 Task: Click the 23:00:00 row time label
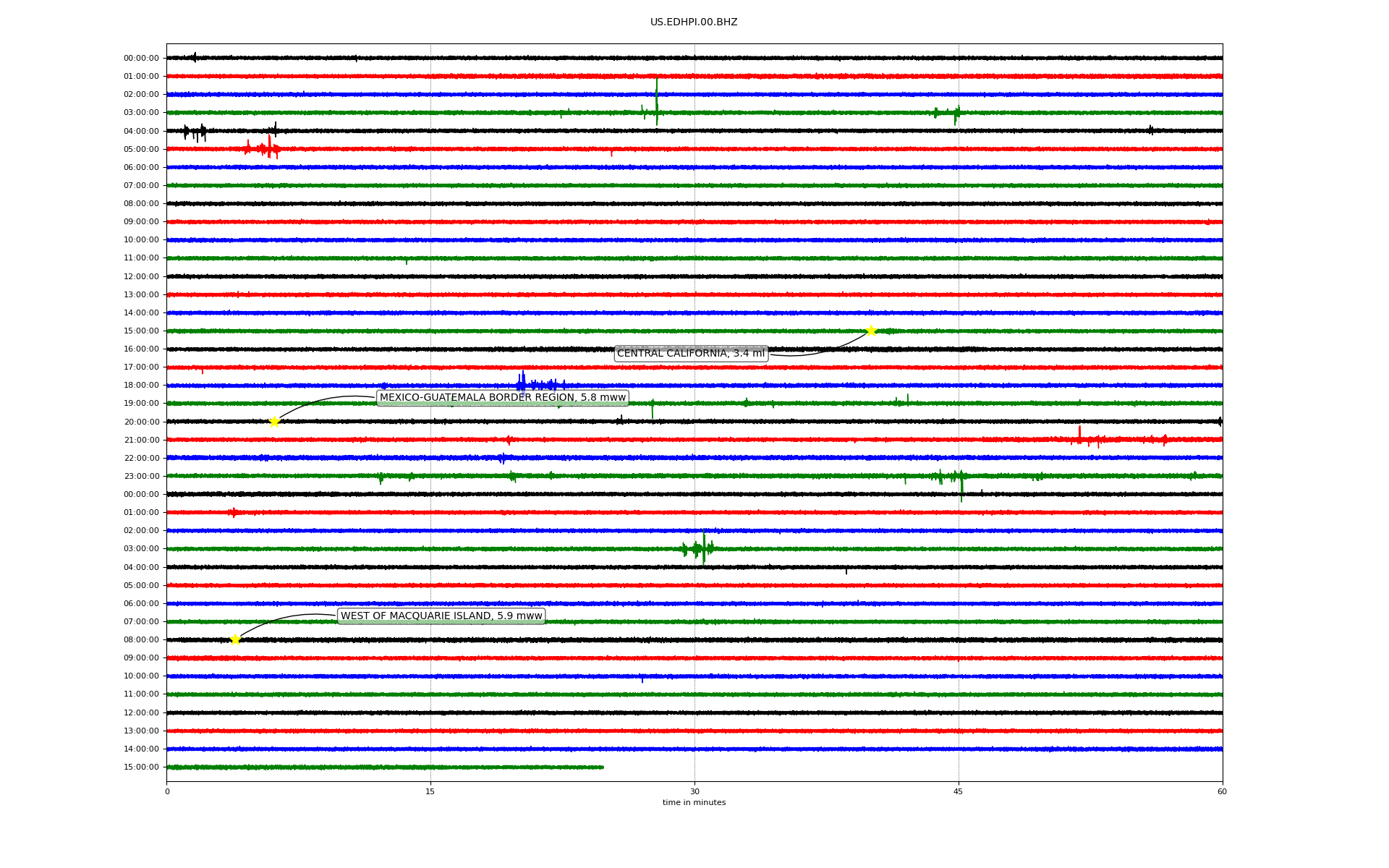[141, 476]
